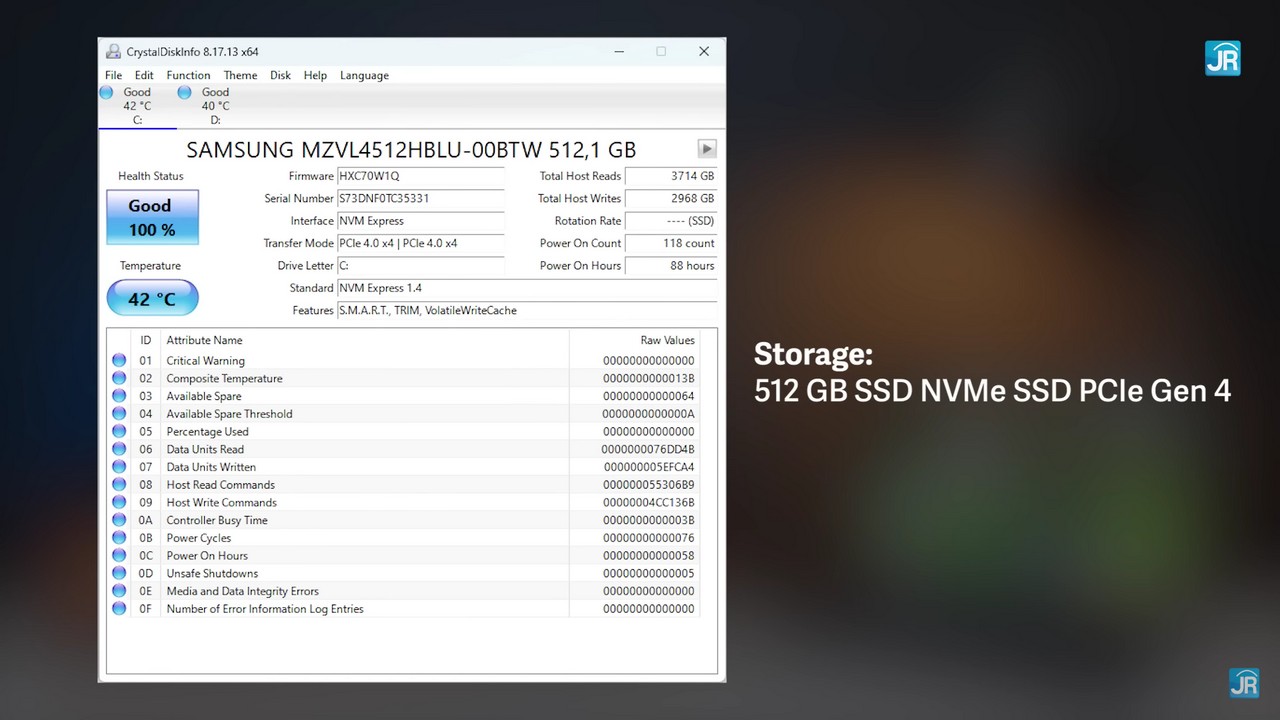Click the Unsafe Shutdowns status orb
1280x720 pixels.
[119, 574]
